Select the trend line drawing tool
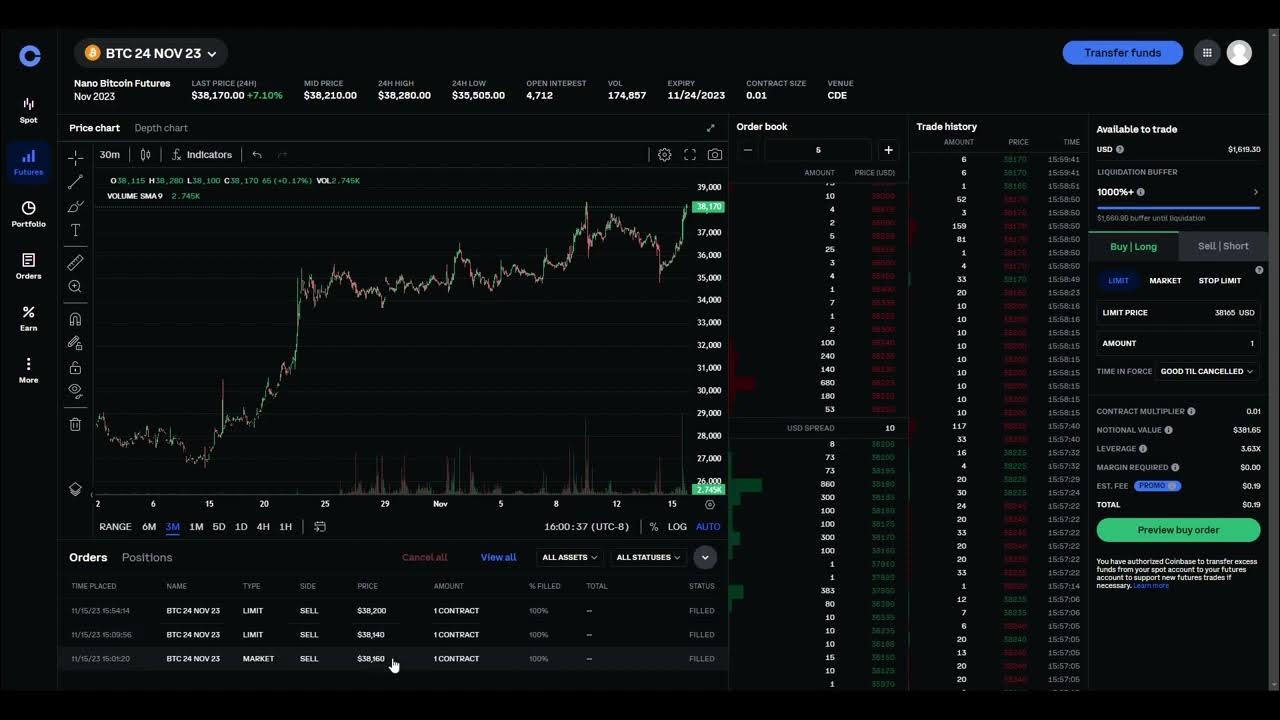1280x720 pixels. click(75, 182)
